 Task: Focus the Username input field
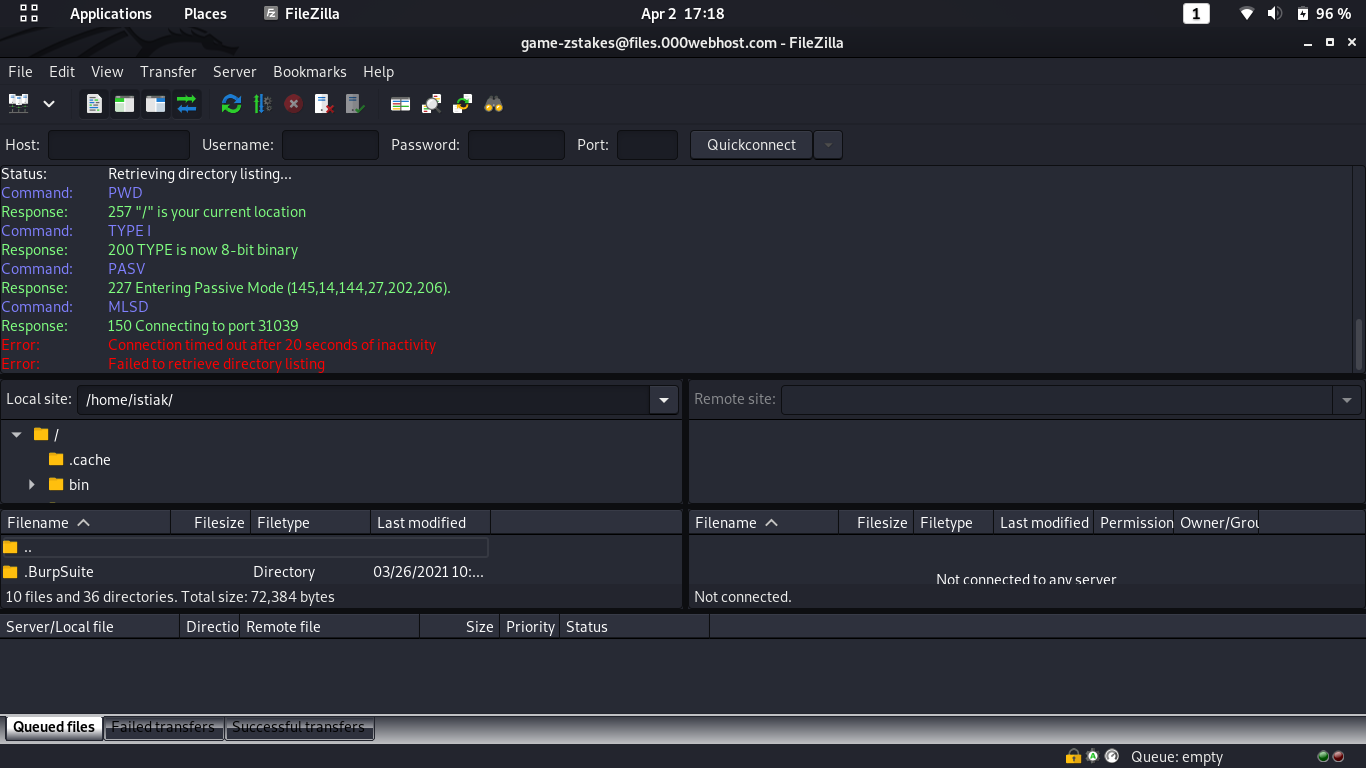330,145
